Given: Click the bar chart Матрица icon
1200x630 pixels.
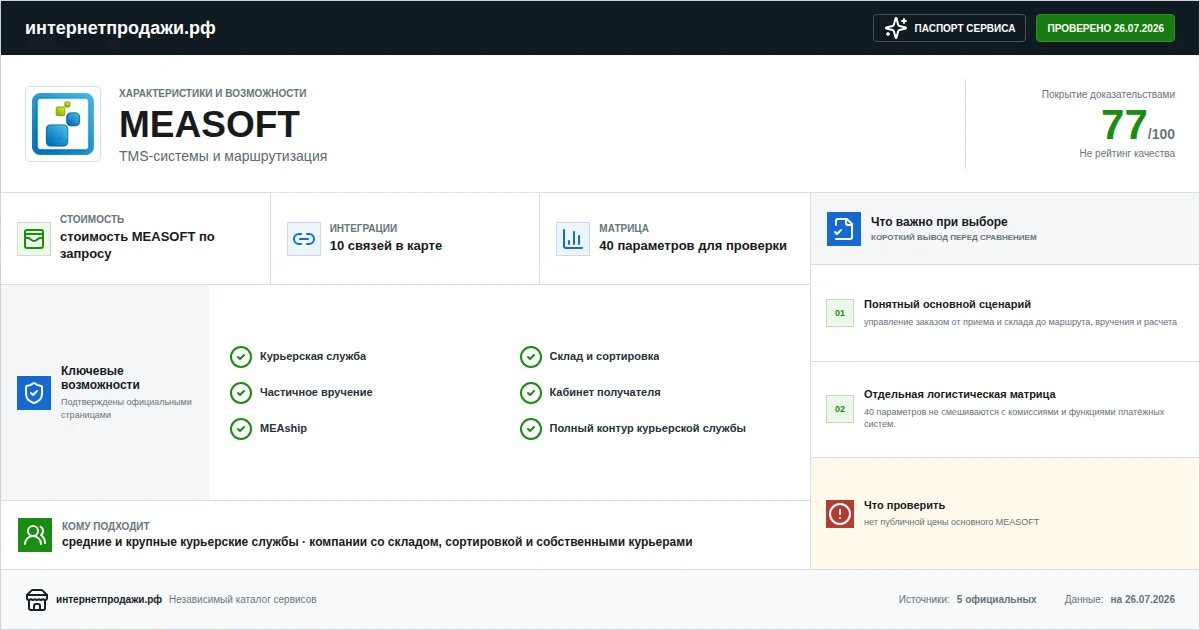Looking at the screenshot, I should point(573,239).
